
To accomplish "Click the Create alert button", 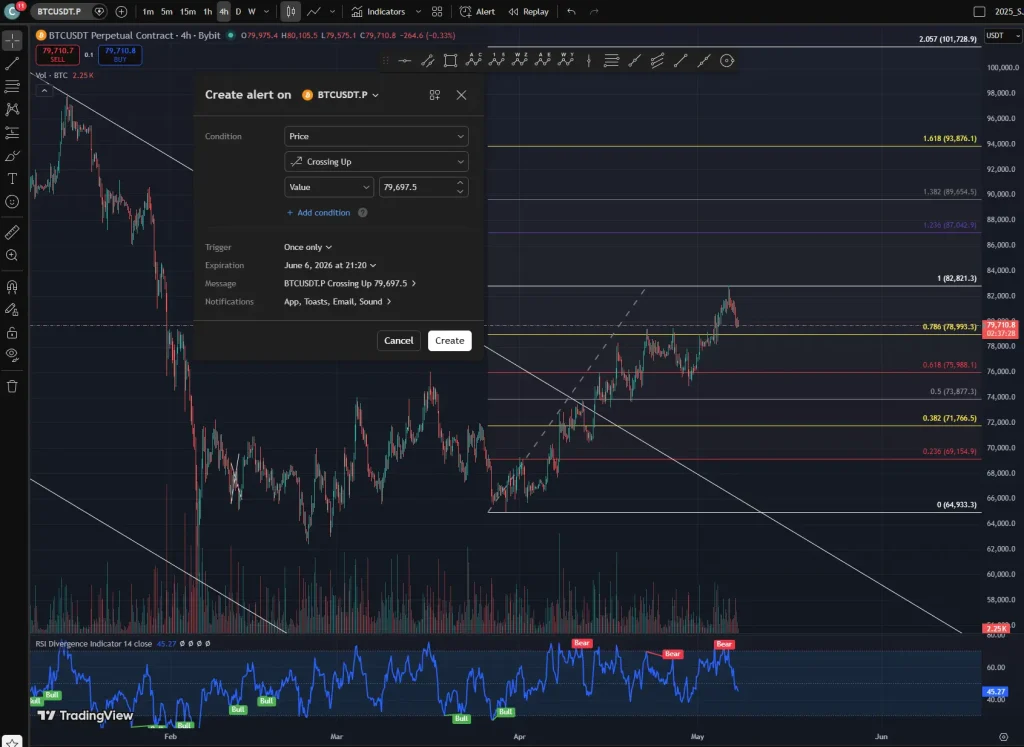I will point(449,340).
